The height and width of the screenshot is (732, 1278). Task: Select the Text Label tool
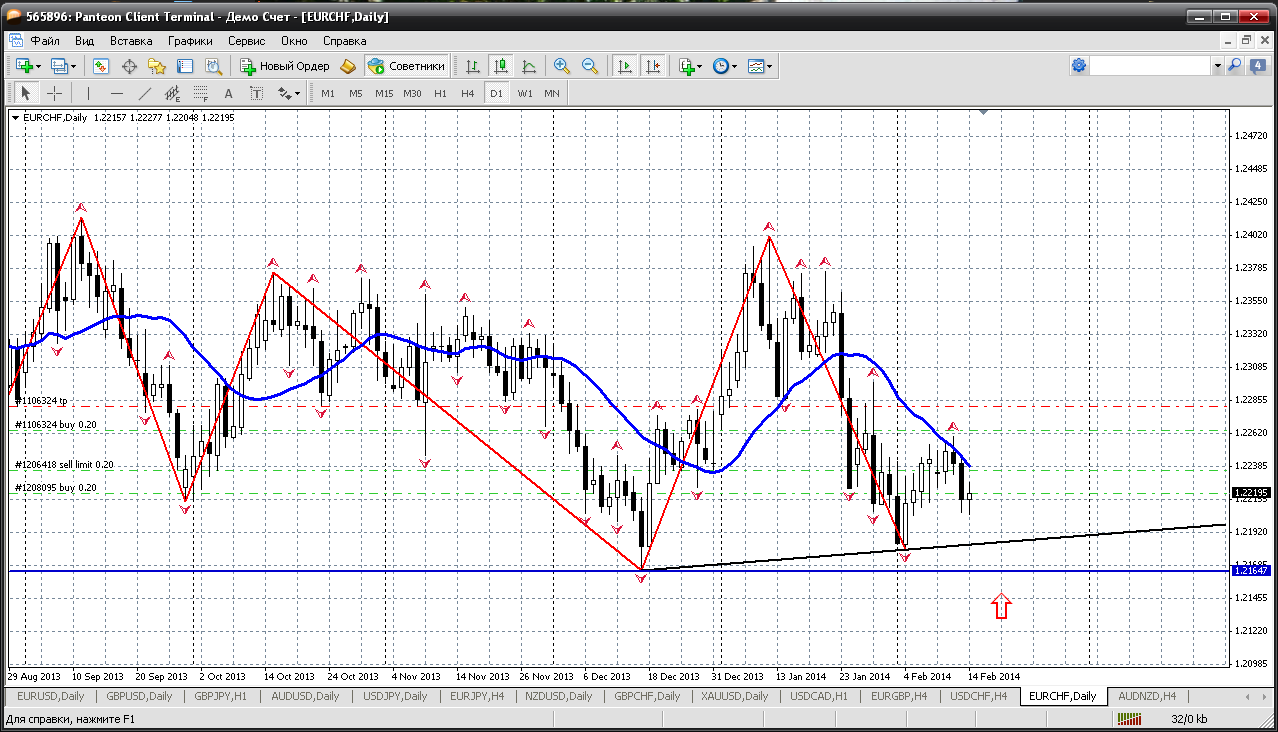pos(256,93)
